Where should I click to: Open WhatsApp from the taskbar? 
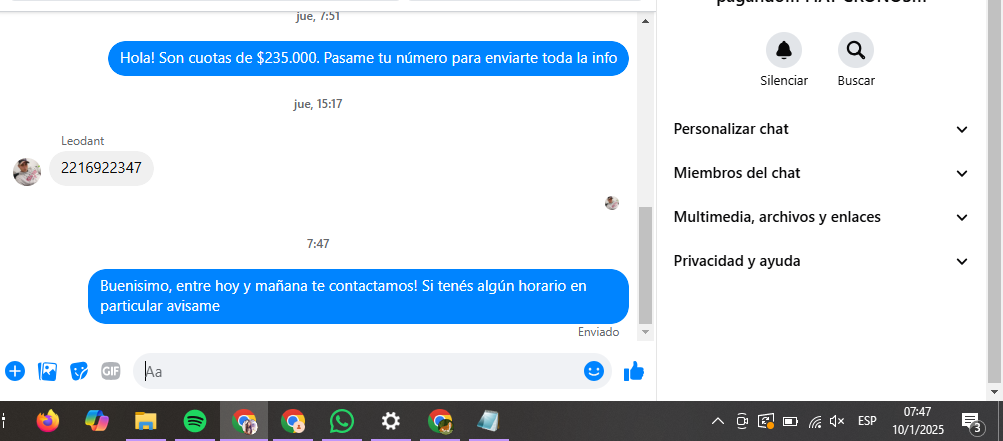point(342,421)
